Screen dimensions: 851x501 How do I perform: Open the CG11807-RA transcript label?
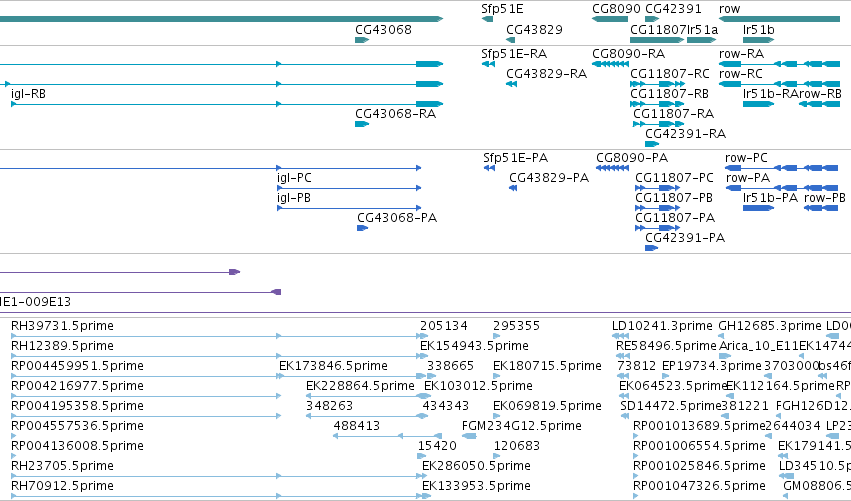(x=674, y=114)
